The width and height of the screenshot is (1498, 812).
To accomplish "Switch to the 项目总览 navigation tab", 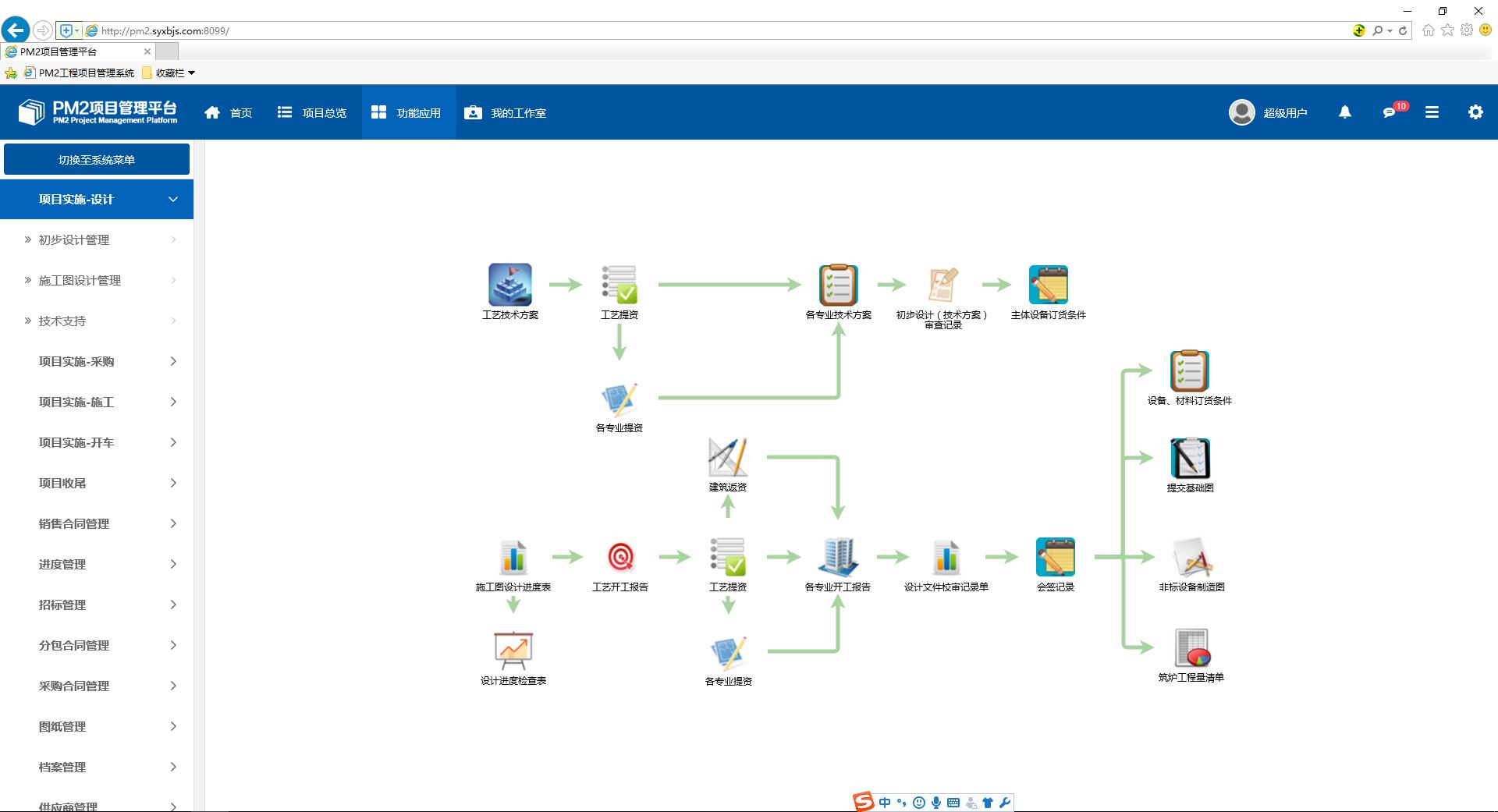I will point(312,113).
